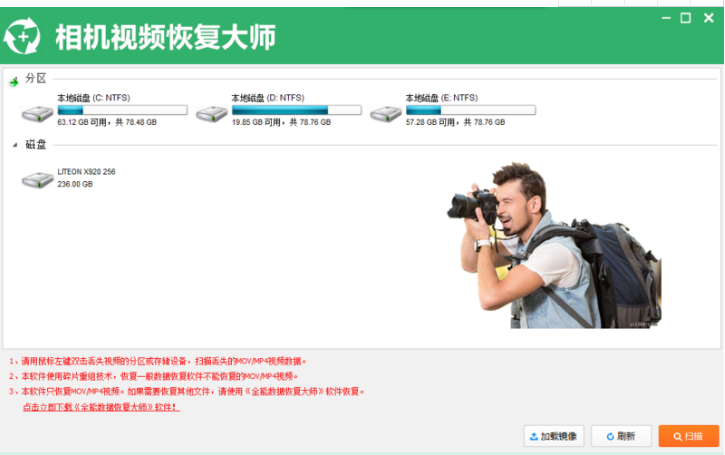Click the camera recovery app logo
This screenshot has width=725, height=455.
pos(22,37)
